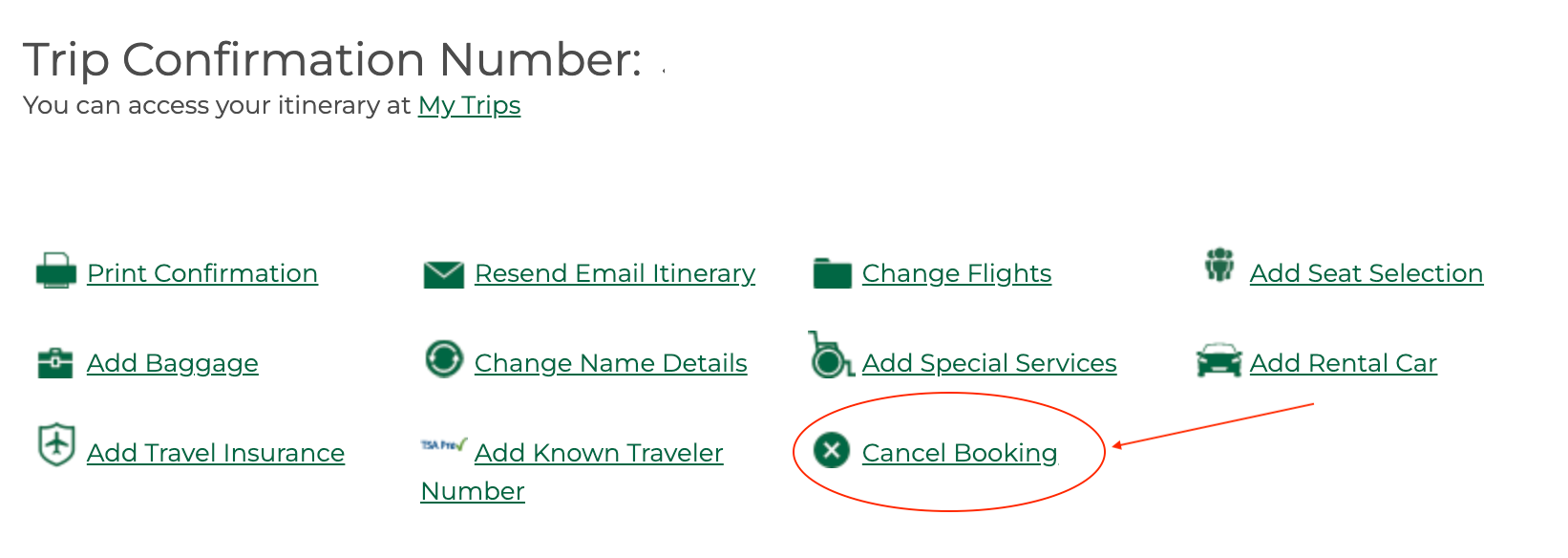
Task: Select Add Known Traveler Number
Action: click(599, 452)
